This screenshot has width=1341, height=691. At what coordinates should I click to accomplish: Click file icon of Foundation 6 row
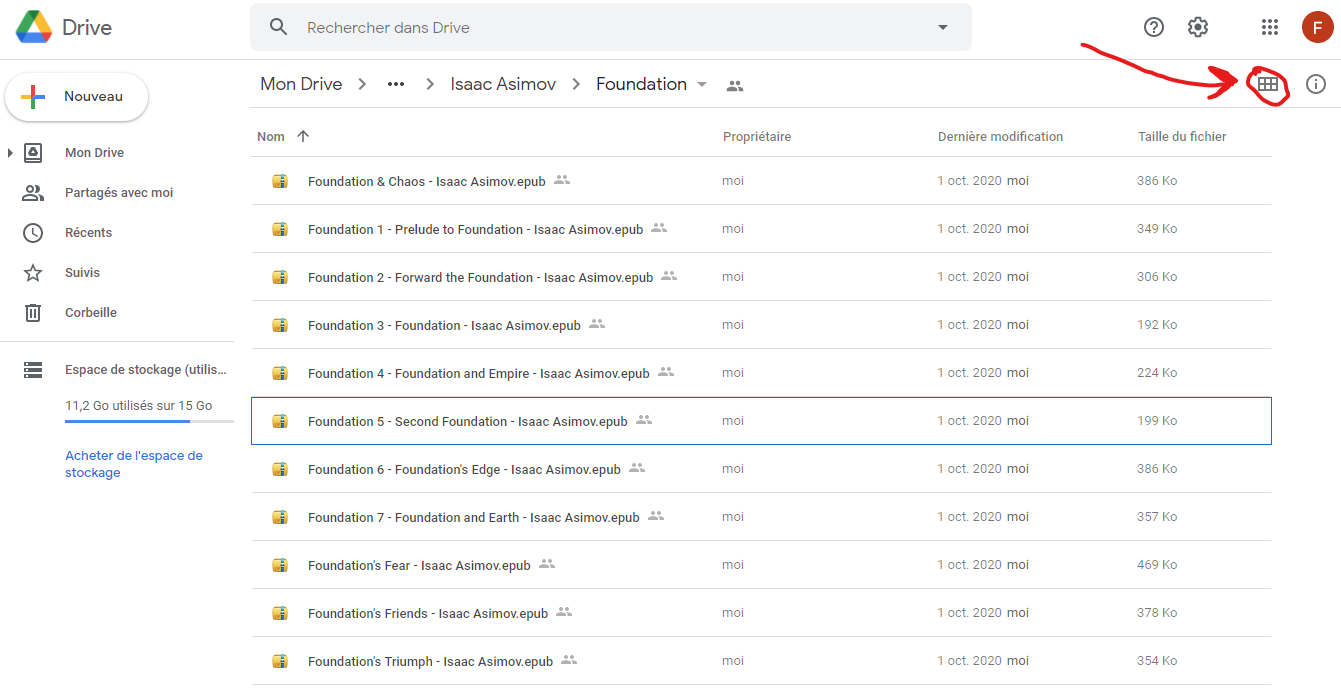pos(280,469)
